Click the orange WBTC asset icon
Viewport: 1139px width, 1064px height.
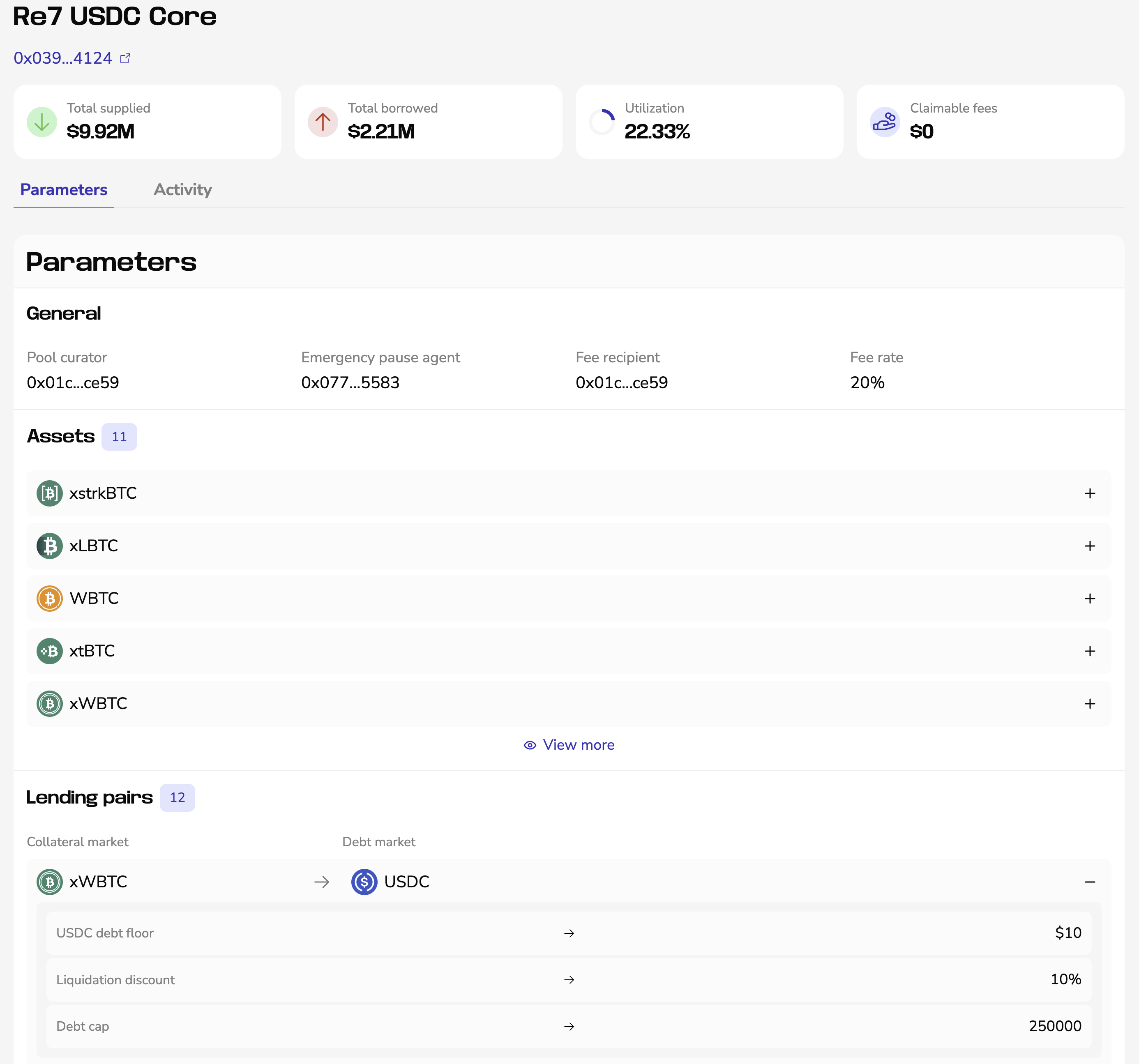point(50,599)
